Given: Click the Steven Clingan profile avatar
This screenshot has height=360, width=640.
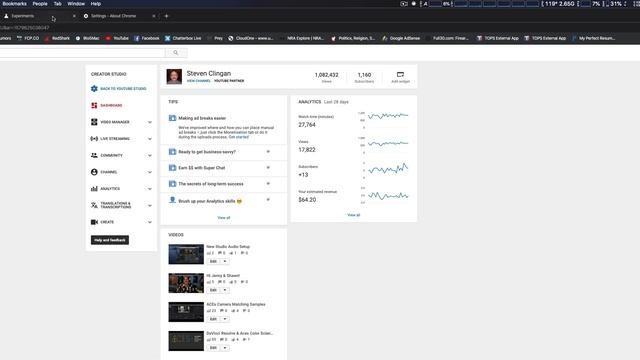Looking at the screenshot, I should 174,76.
